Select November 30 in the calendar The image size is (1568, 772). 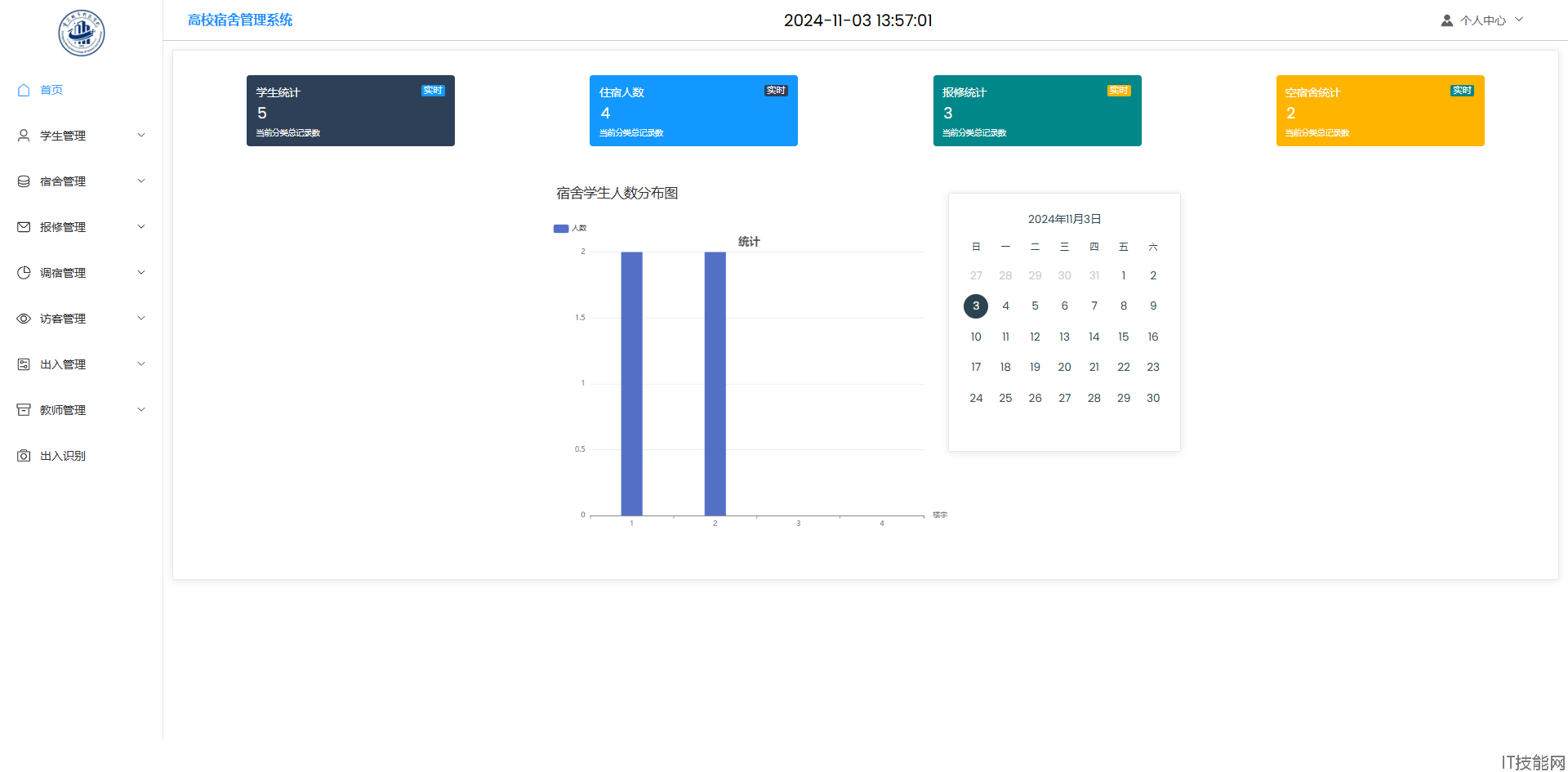pos(1153,398)
